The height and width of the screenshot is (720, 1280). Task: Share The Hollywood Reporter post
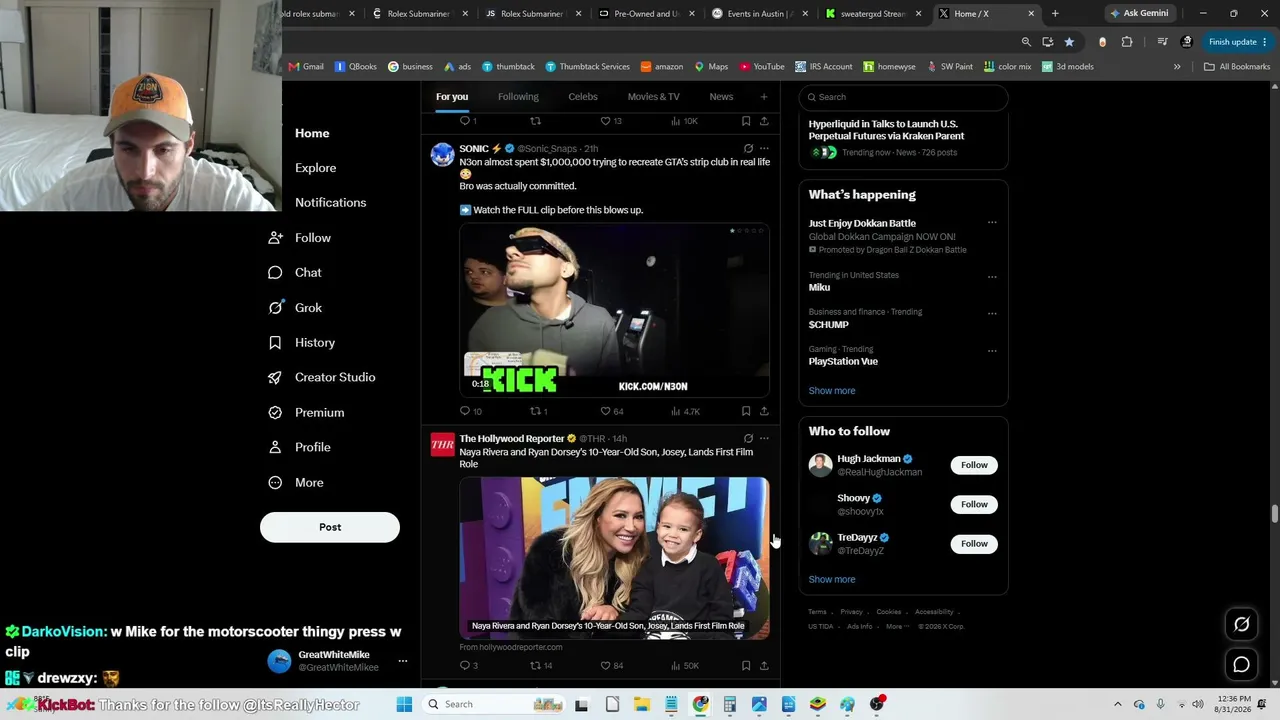(x=764, y=666)
